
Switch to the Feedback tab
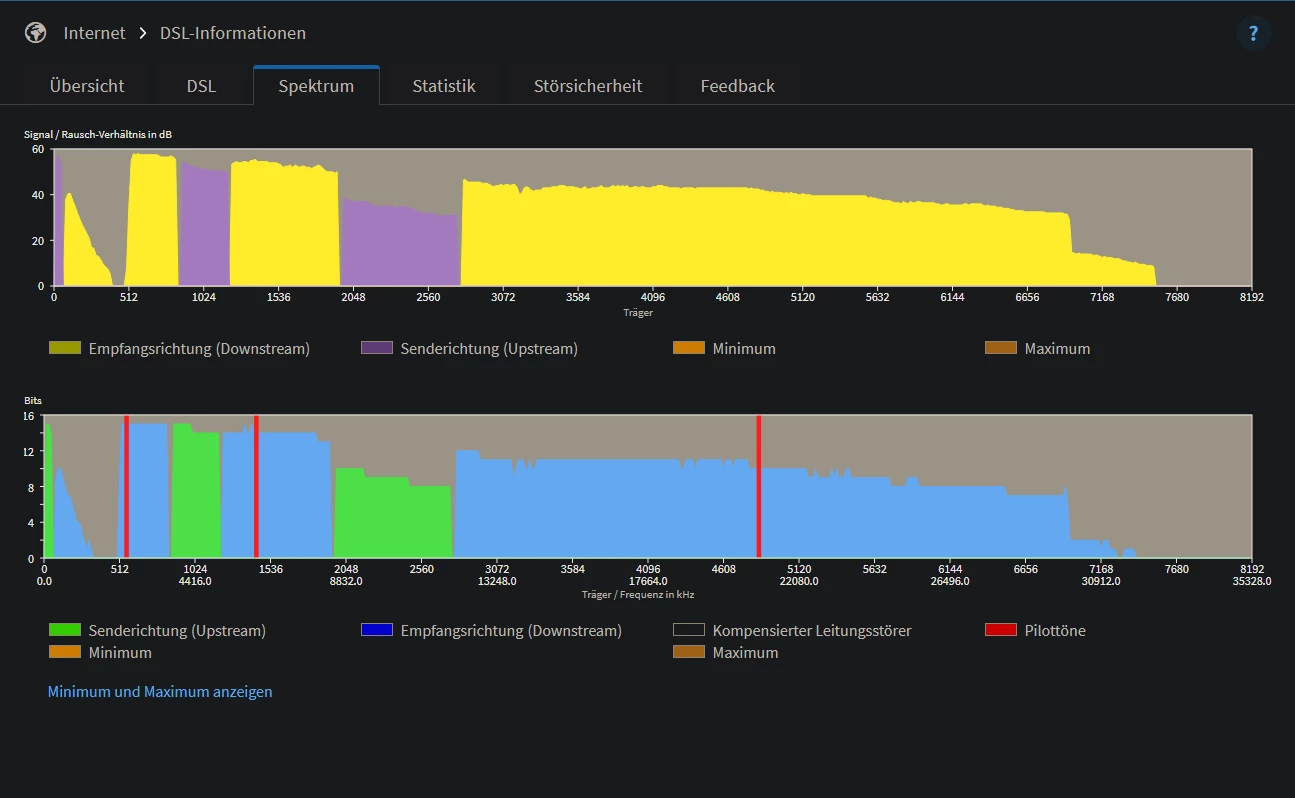[737, 86]
